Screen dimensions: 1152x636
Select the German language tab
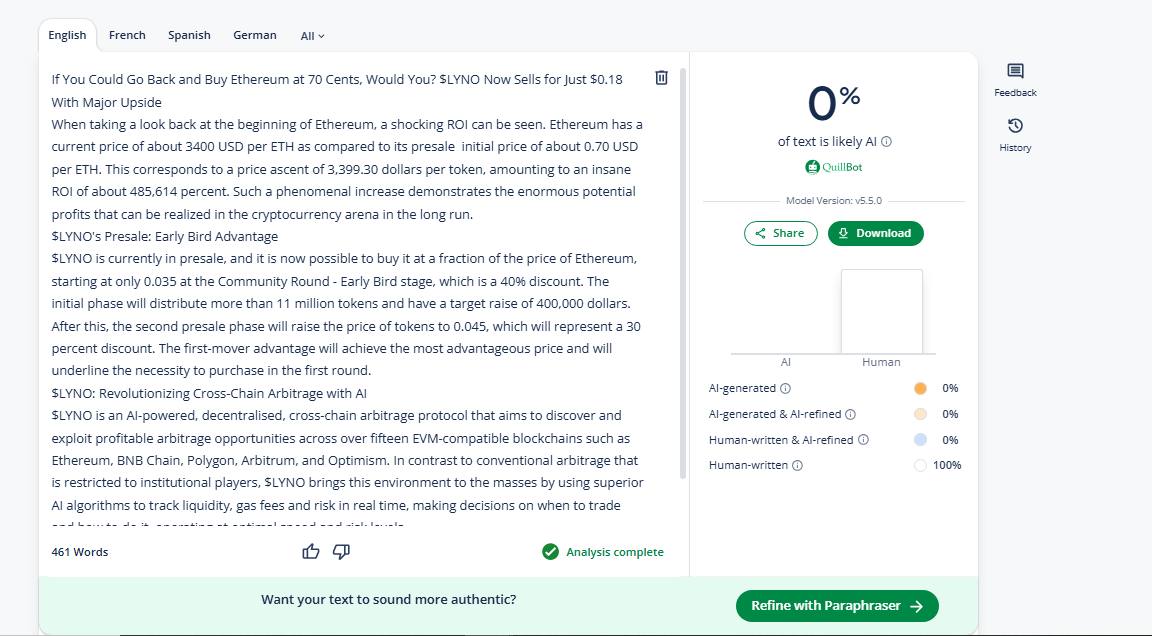(x=255, y=35)
